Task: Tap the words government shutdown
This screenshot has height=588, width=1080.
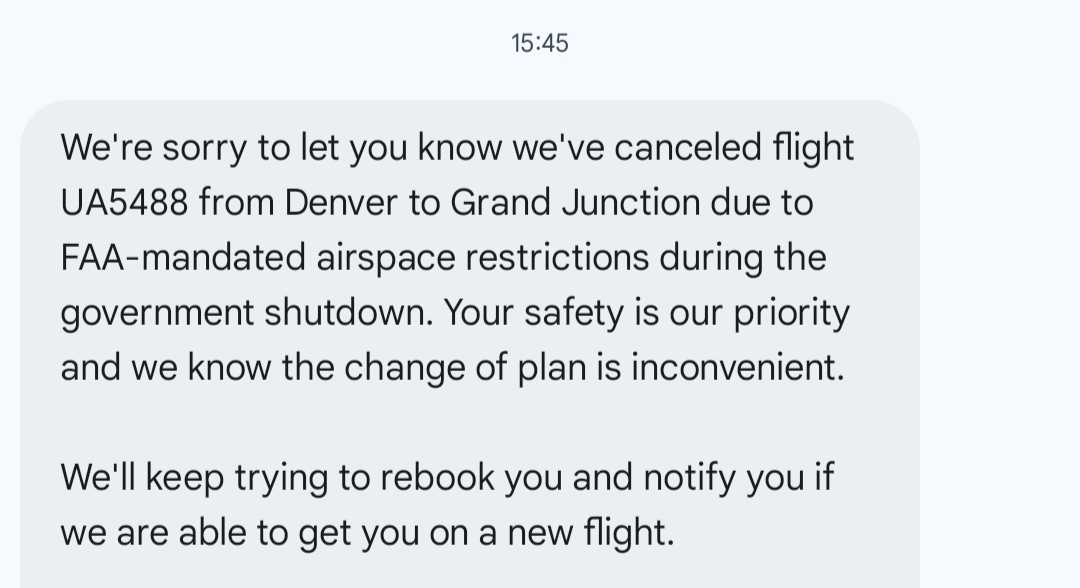Action: click(248, 313)
